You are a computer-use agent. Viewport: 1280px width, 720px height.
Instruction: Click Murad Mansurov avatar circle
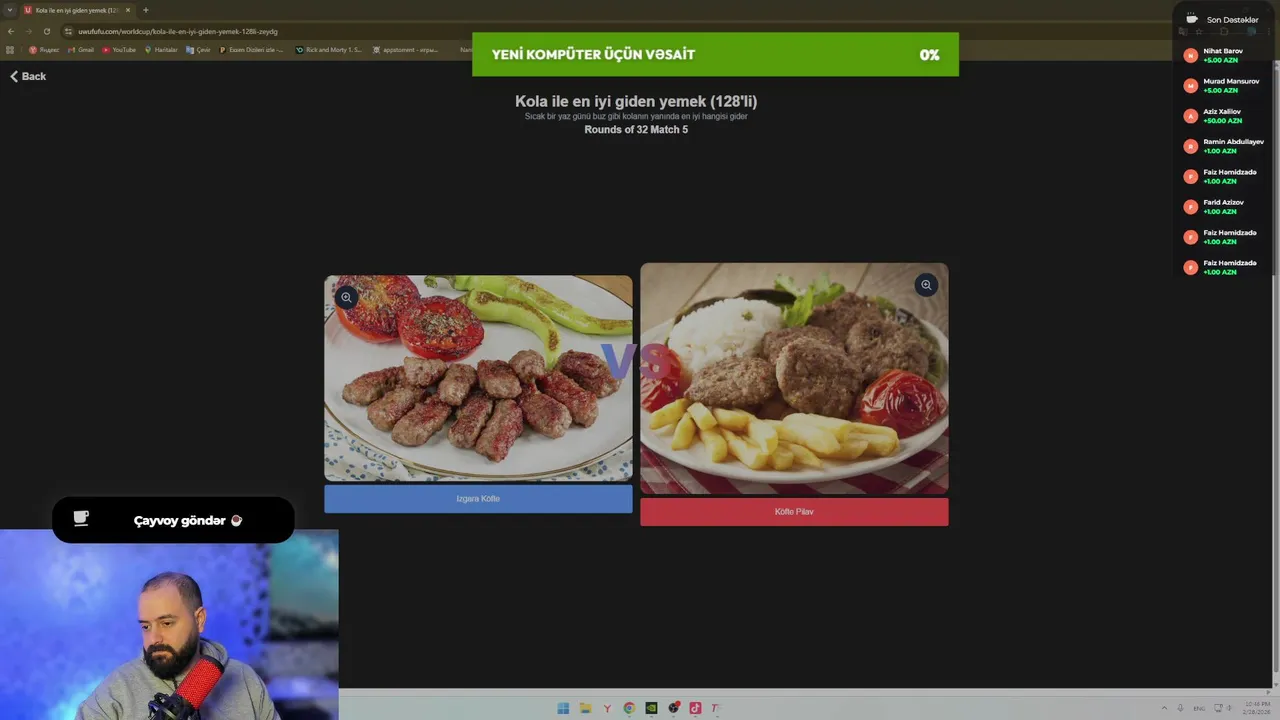tap(1190, 86)
